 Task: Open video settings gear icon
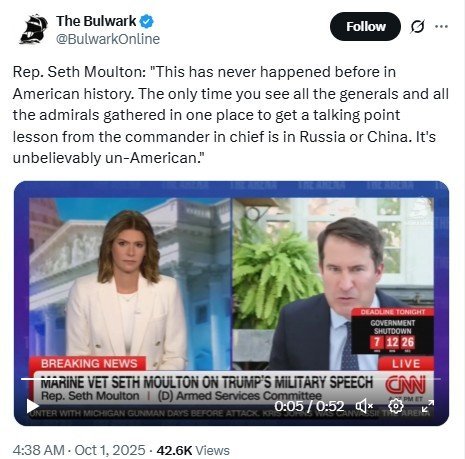[396, 406]
